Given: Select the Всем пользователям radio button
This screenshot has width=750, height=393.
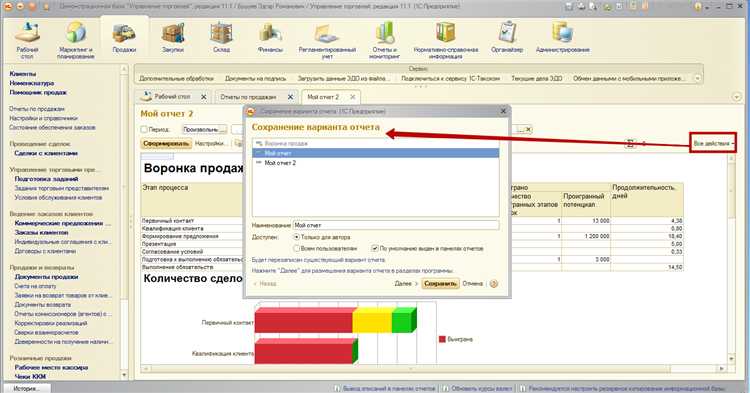Looking at the screenshot, I should pyautogui.click(x=297, y=249).
